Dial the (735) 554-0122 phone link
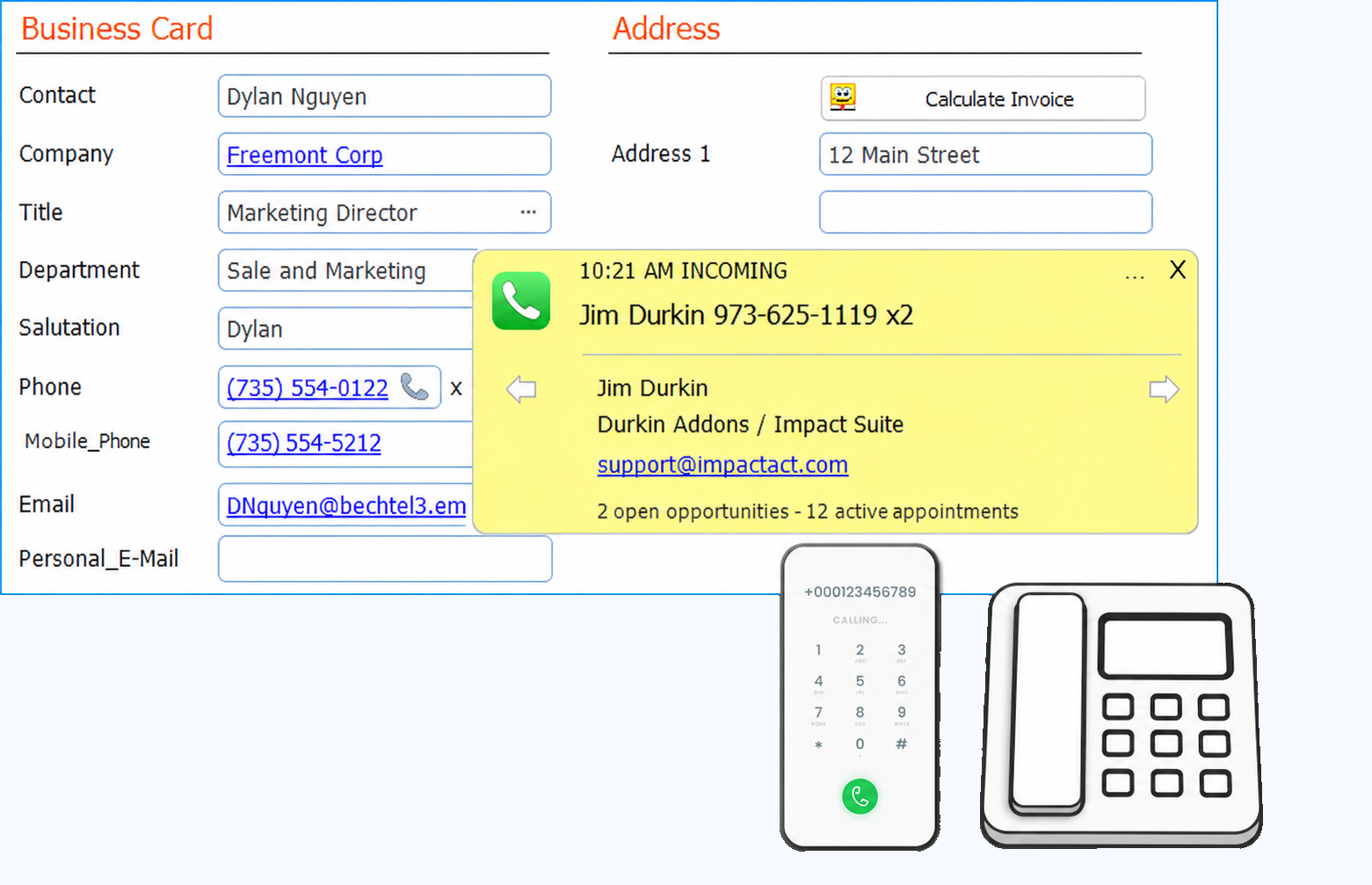The image size is (1372, 885). [308, 388]
